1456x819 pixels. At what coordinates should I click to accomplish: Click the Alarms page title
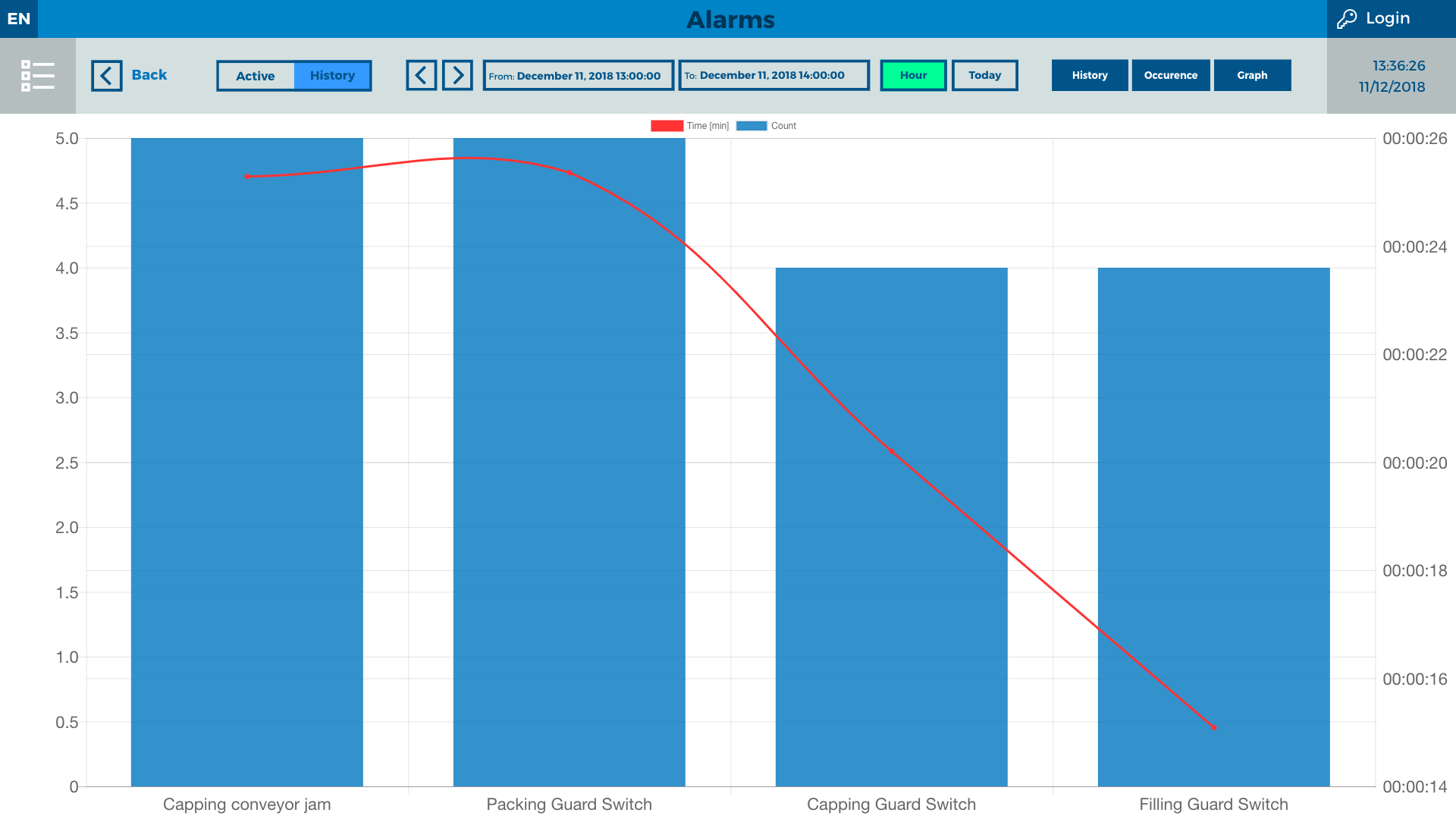click(731, 20)
